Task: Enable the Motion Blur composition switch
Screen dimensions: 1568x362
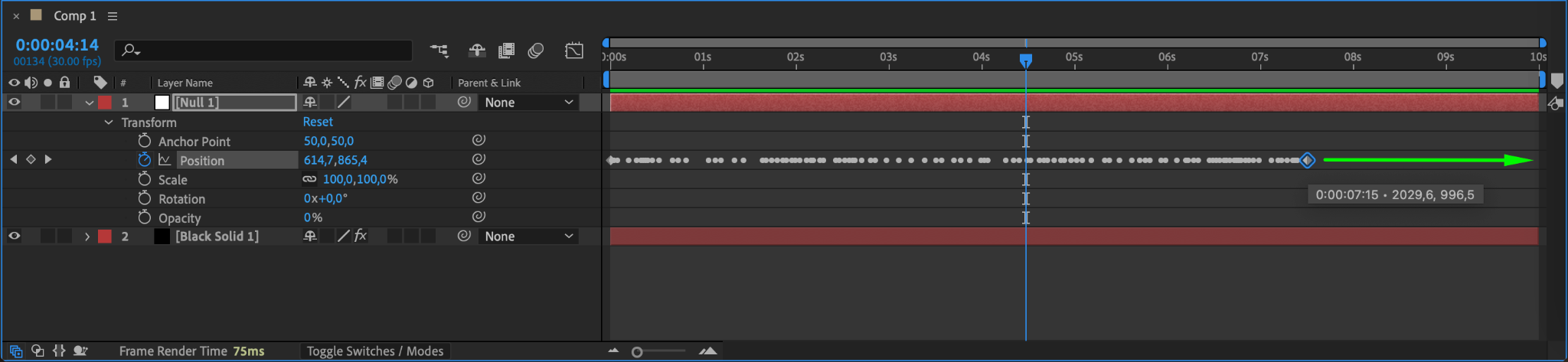Action: [536, 51]
